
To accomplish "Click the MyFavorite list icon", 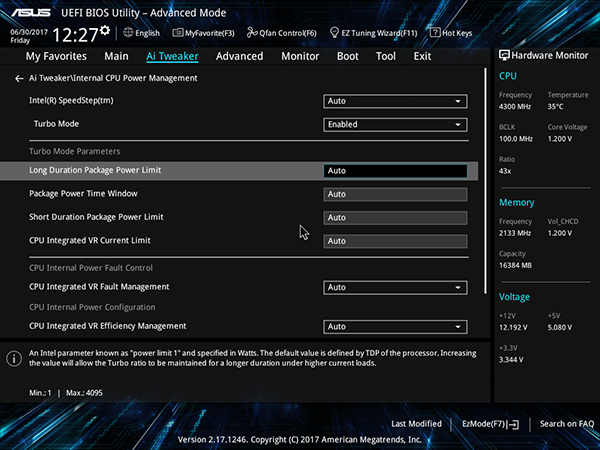I will [x=178, y=33].
